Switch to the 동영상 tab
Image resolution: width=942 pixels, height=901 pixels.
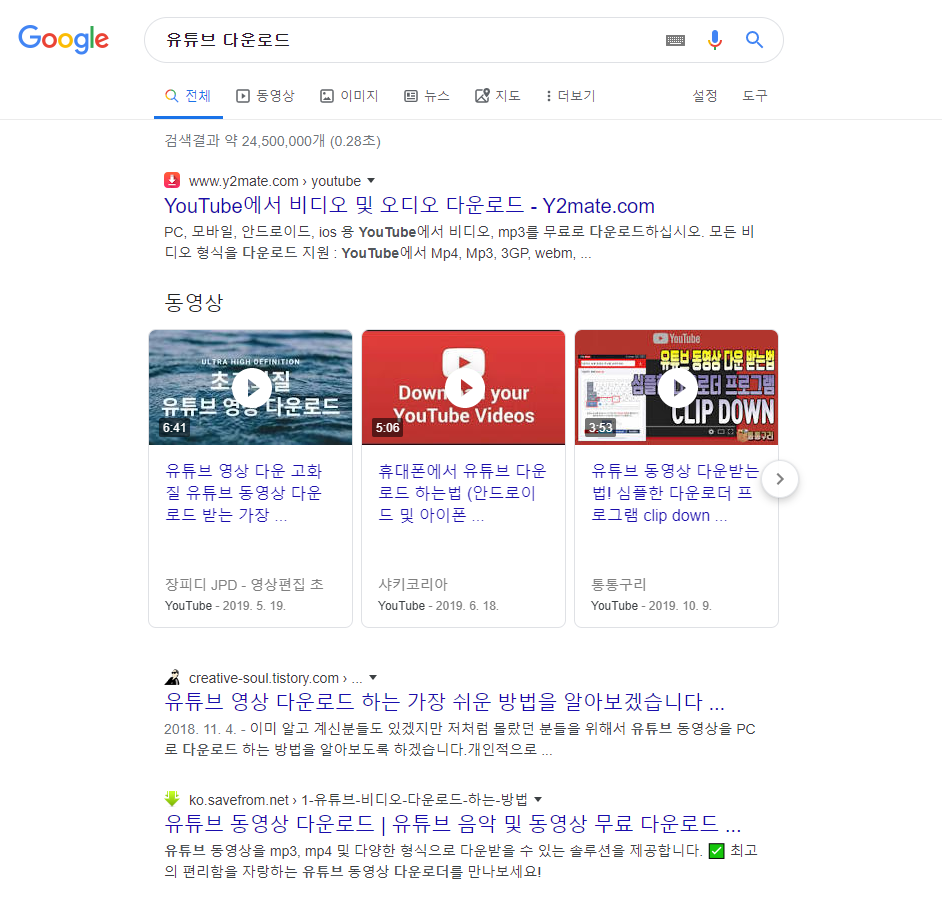(265, 96)
